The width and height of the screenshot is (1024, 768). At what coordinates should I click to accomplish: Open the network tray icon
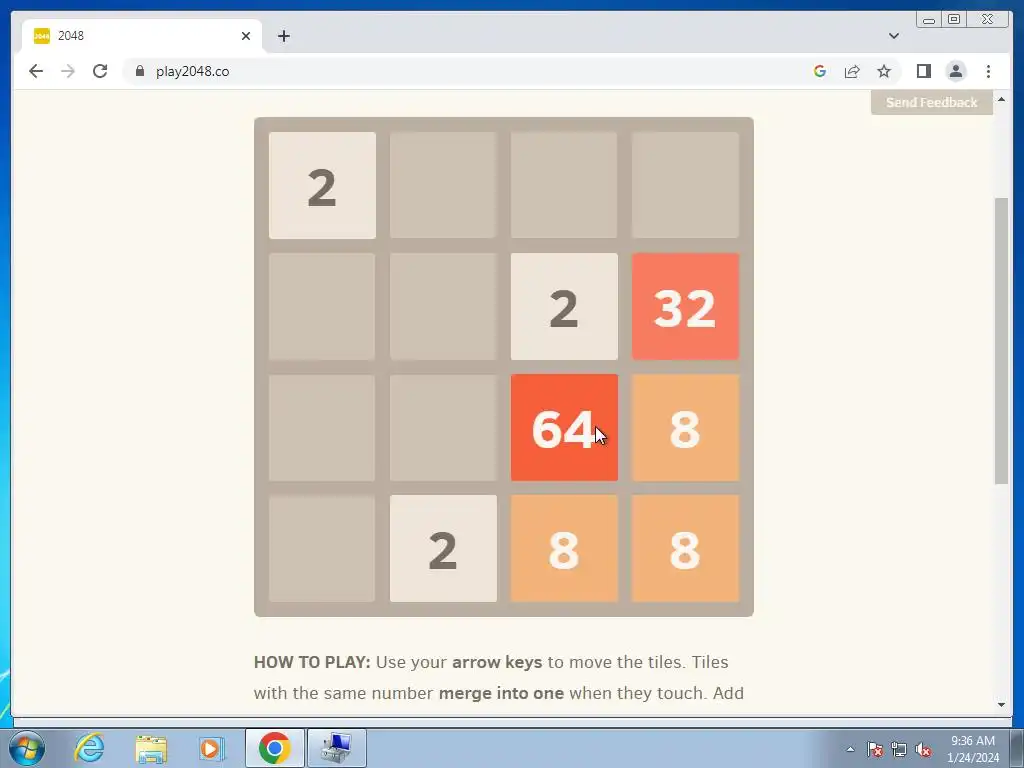tap(899, 749)
